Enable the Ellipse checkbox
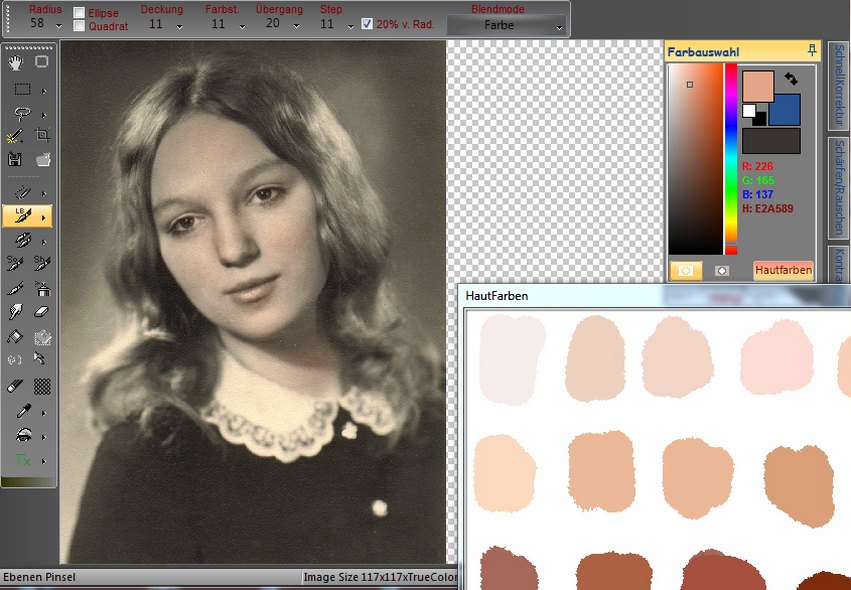 (x=79, y=13)
